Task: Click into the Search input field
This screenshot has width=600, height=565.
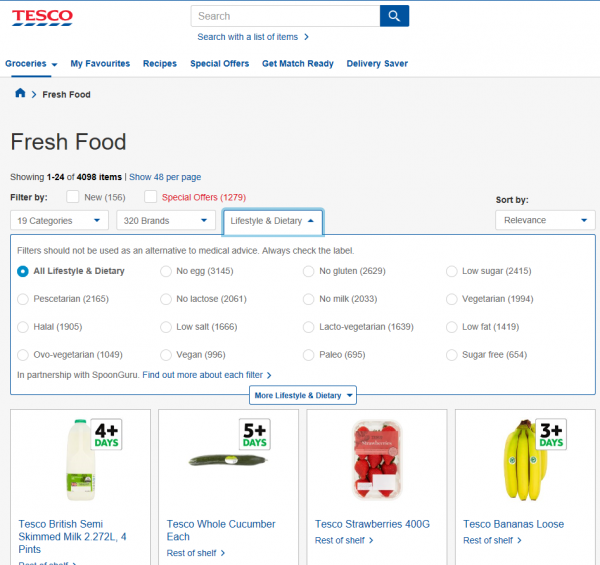Action: 285,16
